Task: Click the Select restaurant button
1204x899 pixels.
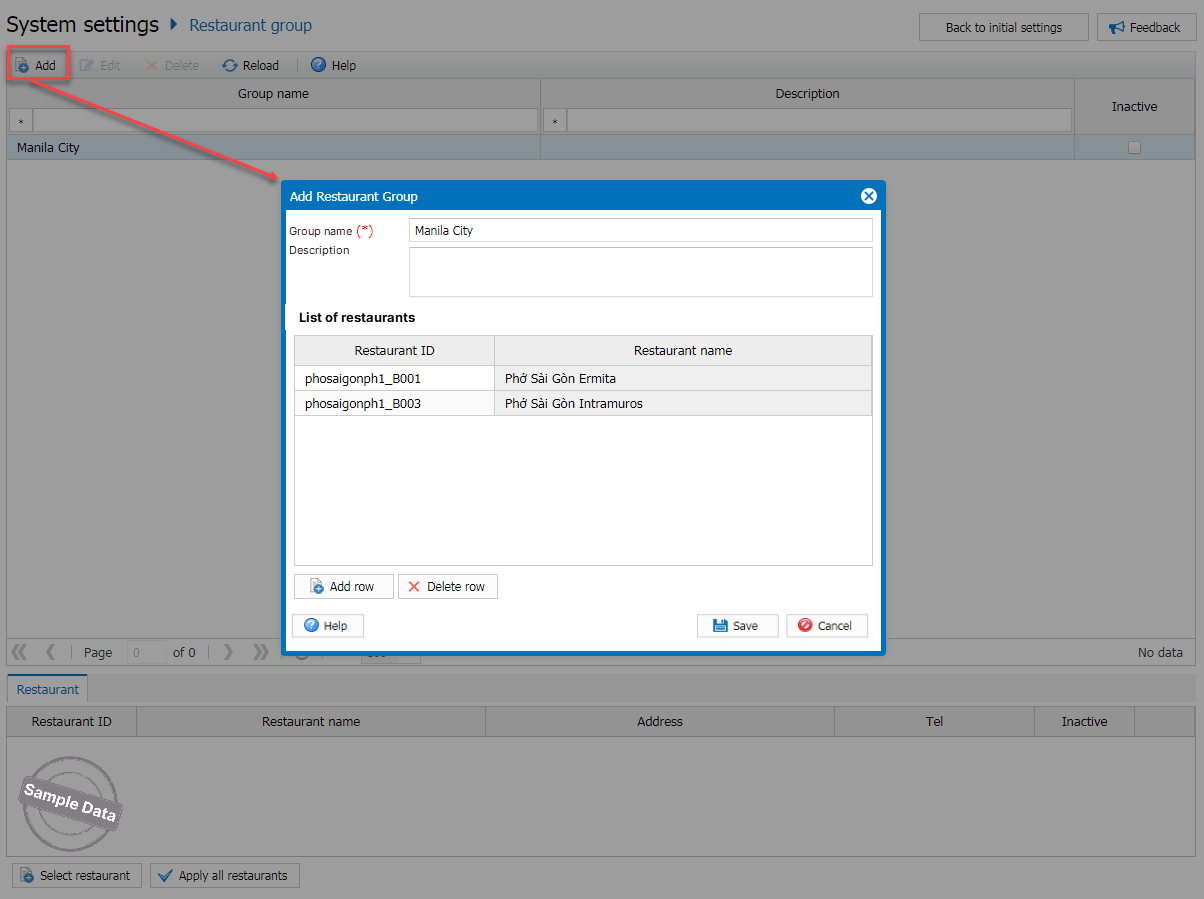Action: (x=76, y=876)
